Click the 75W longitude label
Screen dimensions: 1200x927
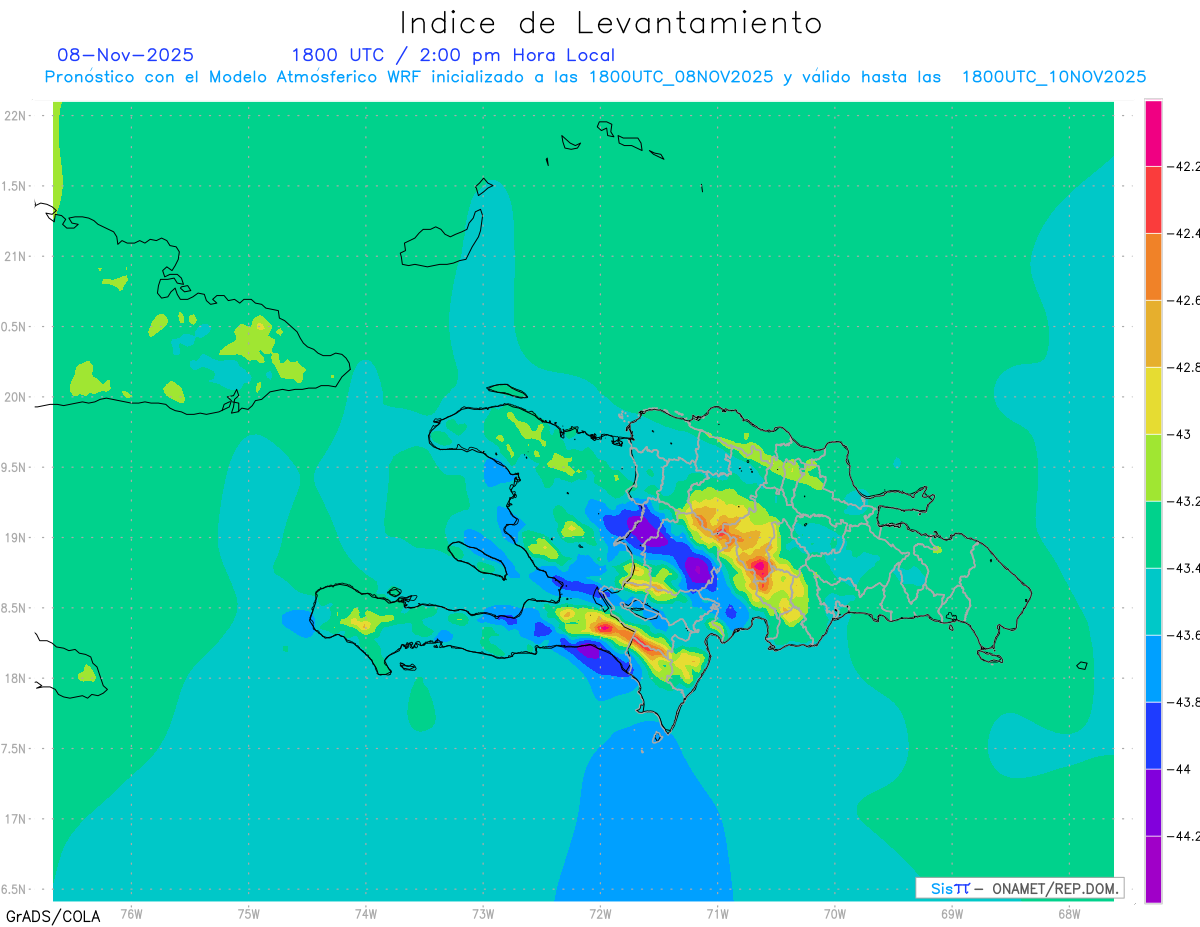tap(248, 913)
